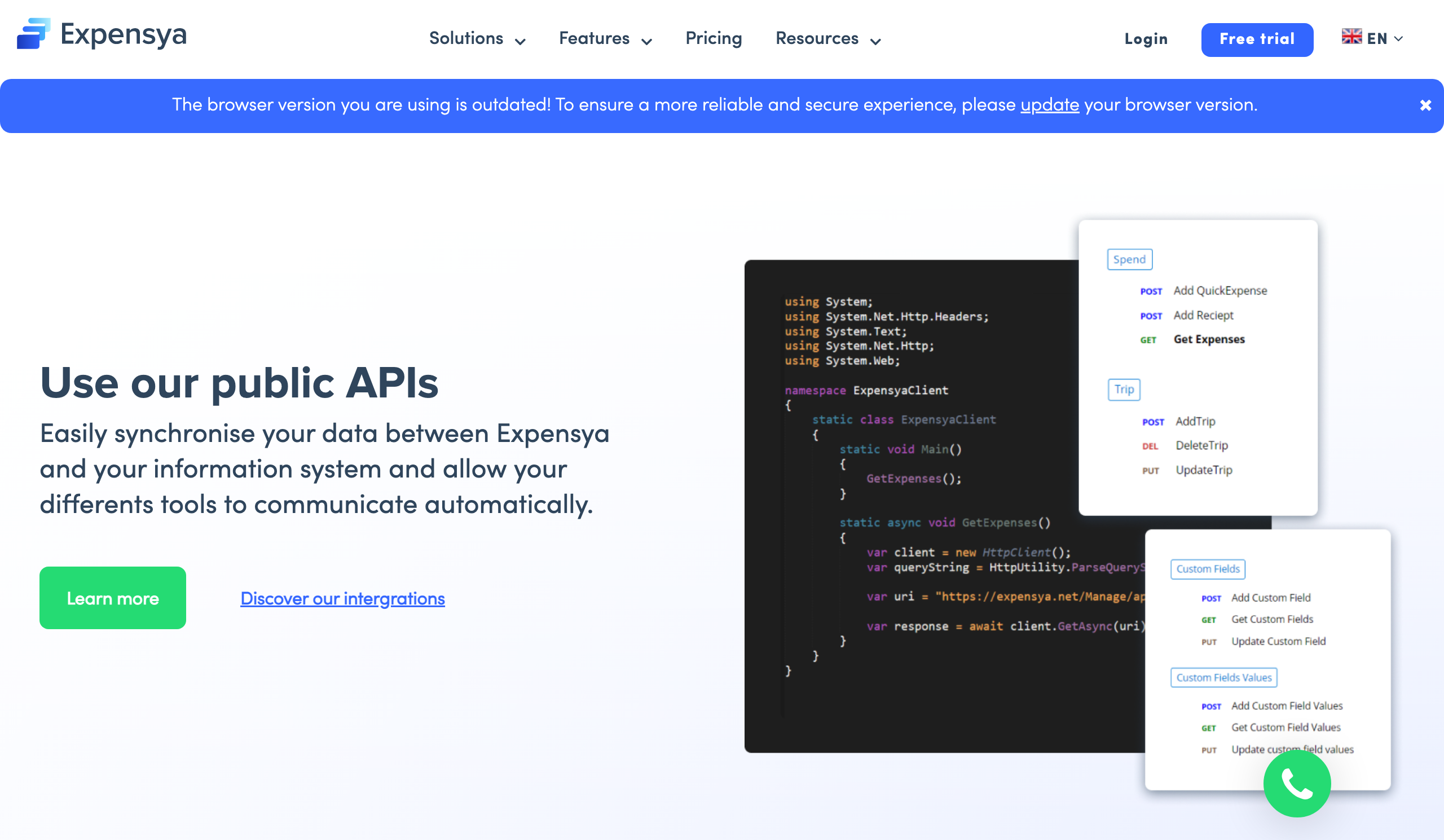Image resolution: width=1444 pixels, height=840 pixels.
Task: Start a Free trial
Action: point(1257,39)
